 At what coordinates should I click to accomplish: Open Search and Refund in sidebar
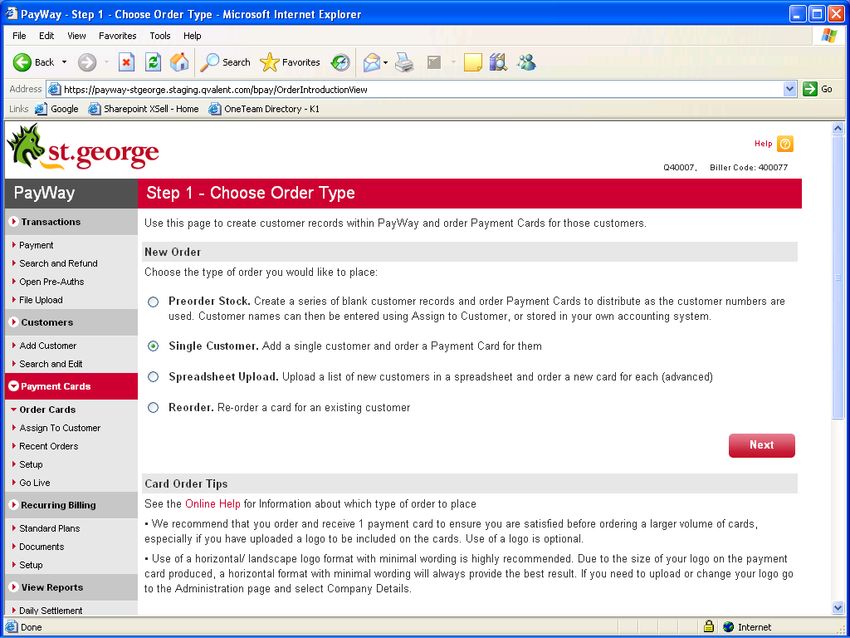(x=58, y=263)
